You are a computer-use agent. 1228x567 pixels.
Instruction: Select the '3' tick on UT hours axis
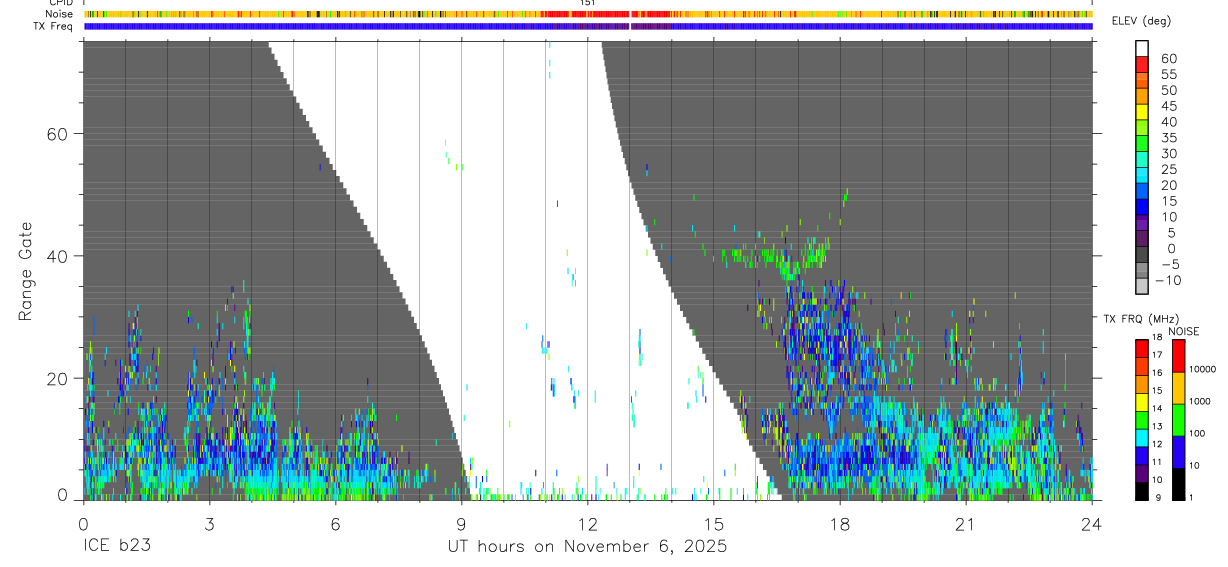coord(209,523)
